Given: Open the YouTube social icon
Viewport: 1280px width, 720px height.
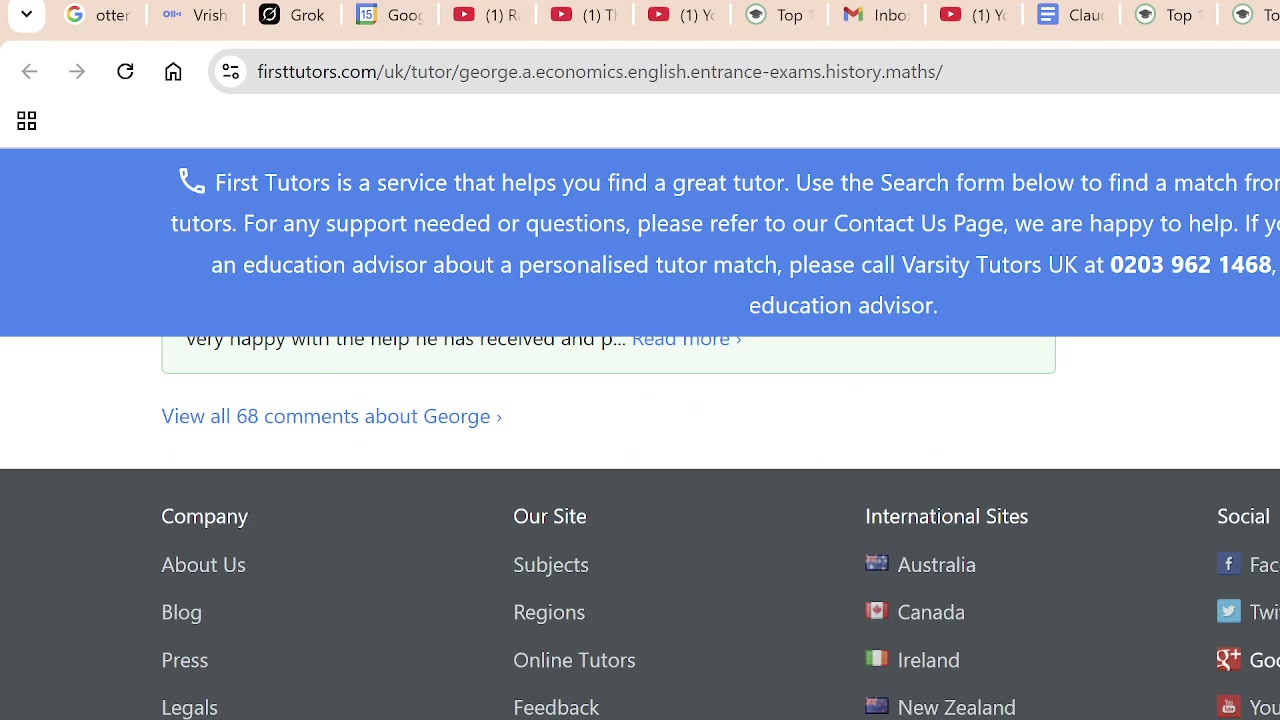Looking at the screenshot, I should 1228,707.
